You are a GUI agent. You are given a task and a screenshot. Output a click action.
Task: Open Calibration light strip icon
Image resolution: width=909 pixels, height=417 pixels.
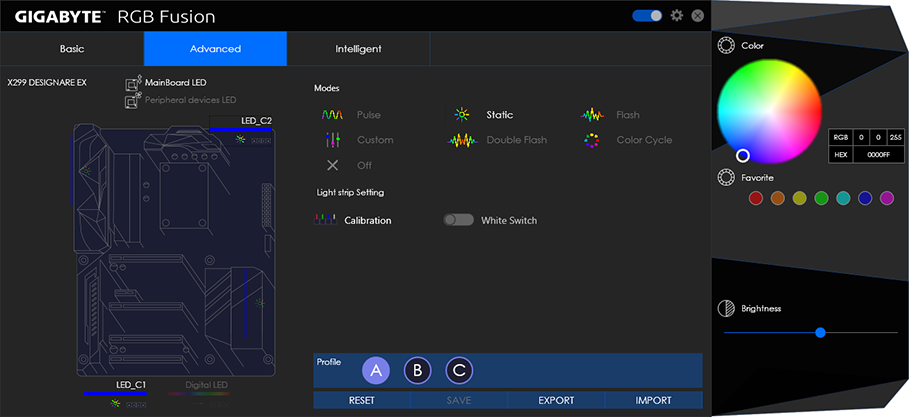click(326, 220)
